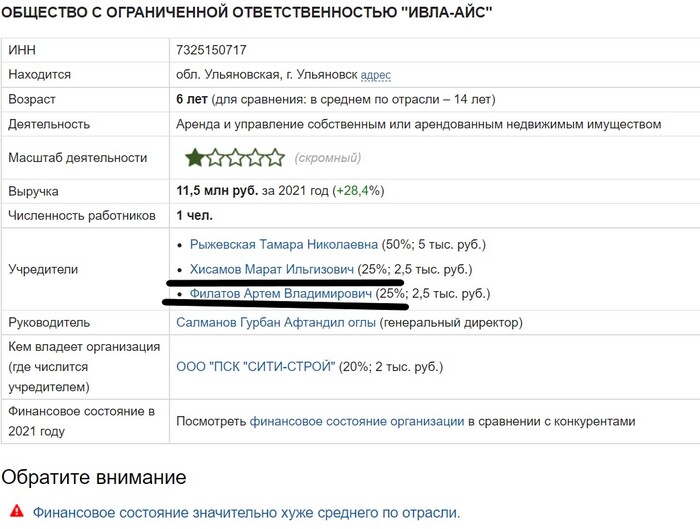This screenshot has width=700, height=529.
Task: Open ООО "ПСК "СИТИ-СТРОЙ" company link
Action: 256,367
